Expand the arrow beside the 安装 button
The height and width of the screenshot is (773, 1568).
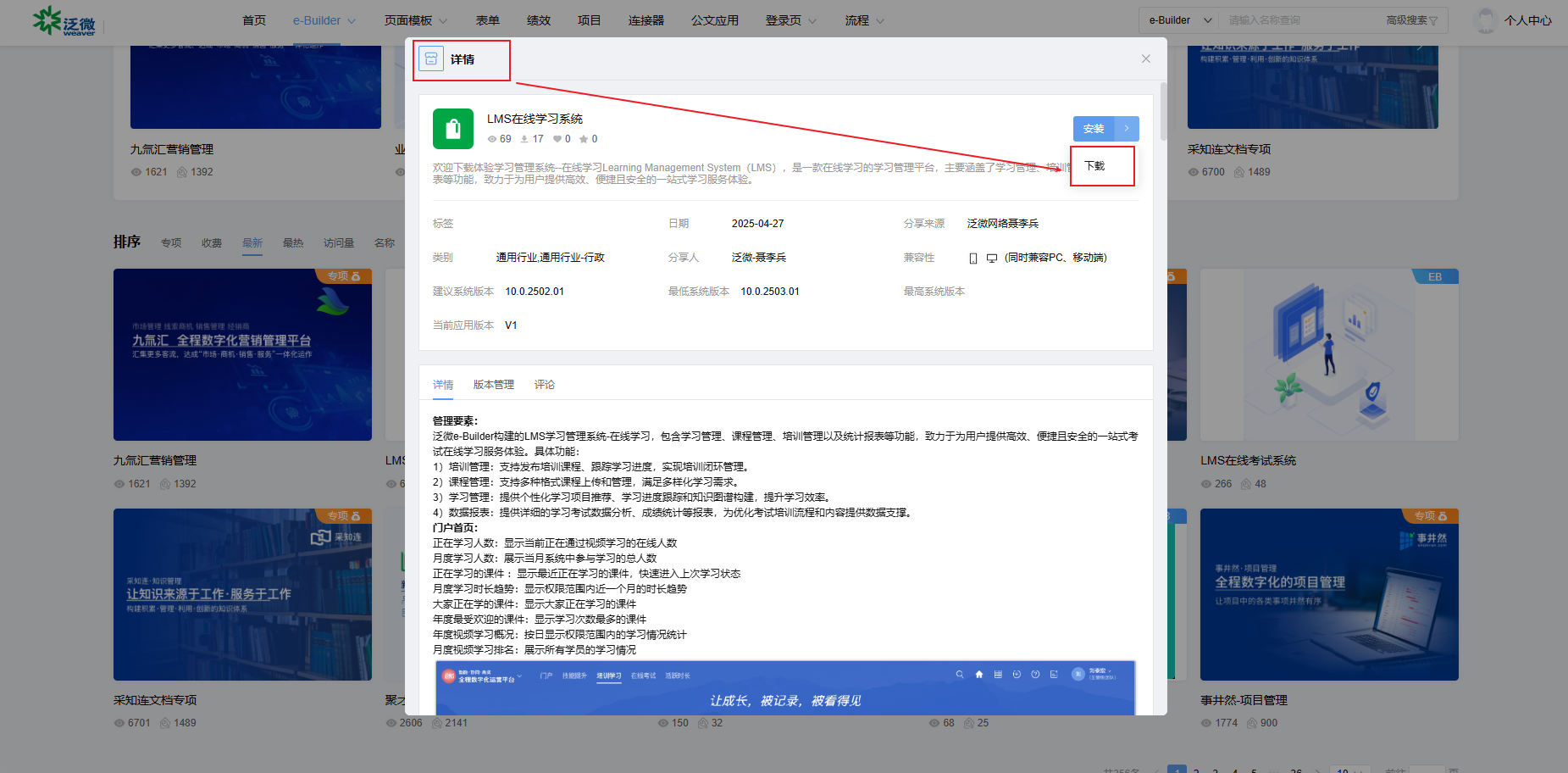coord(1127,129)
